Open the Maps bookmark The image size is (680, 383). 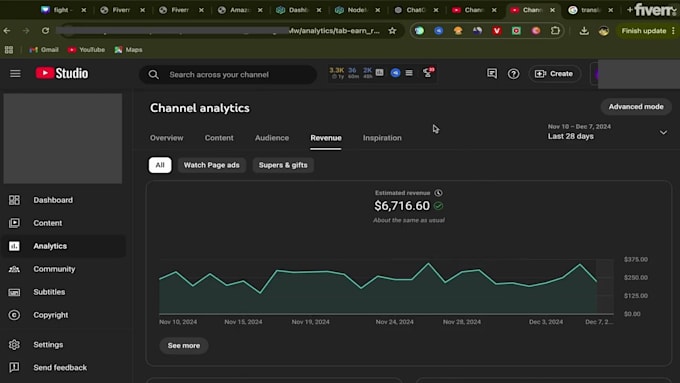point(128,50)
